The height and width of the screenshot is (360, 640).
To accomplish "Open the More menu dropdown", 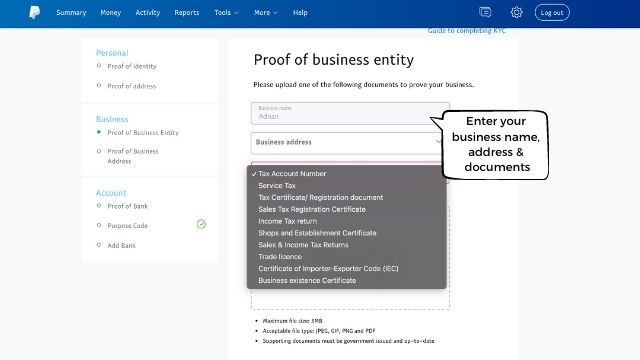I will point(266,13).
